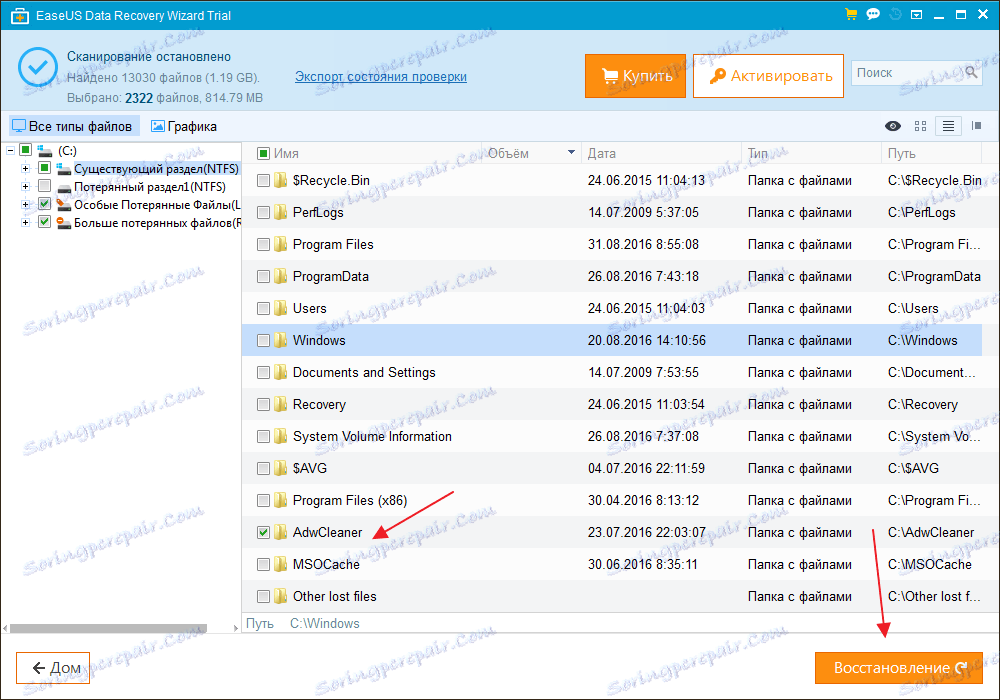The image size is (1000, 700).
Task: Sort by the Дата column header
Action: pos(601,154)
